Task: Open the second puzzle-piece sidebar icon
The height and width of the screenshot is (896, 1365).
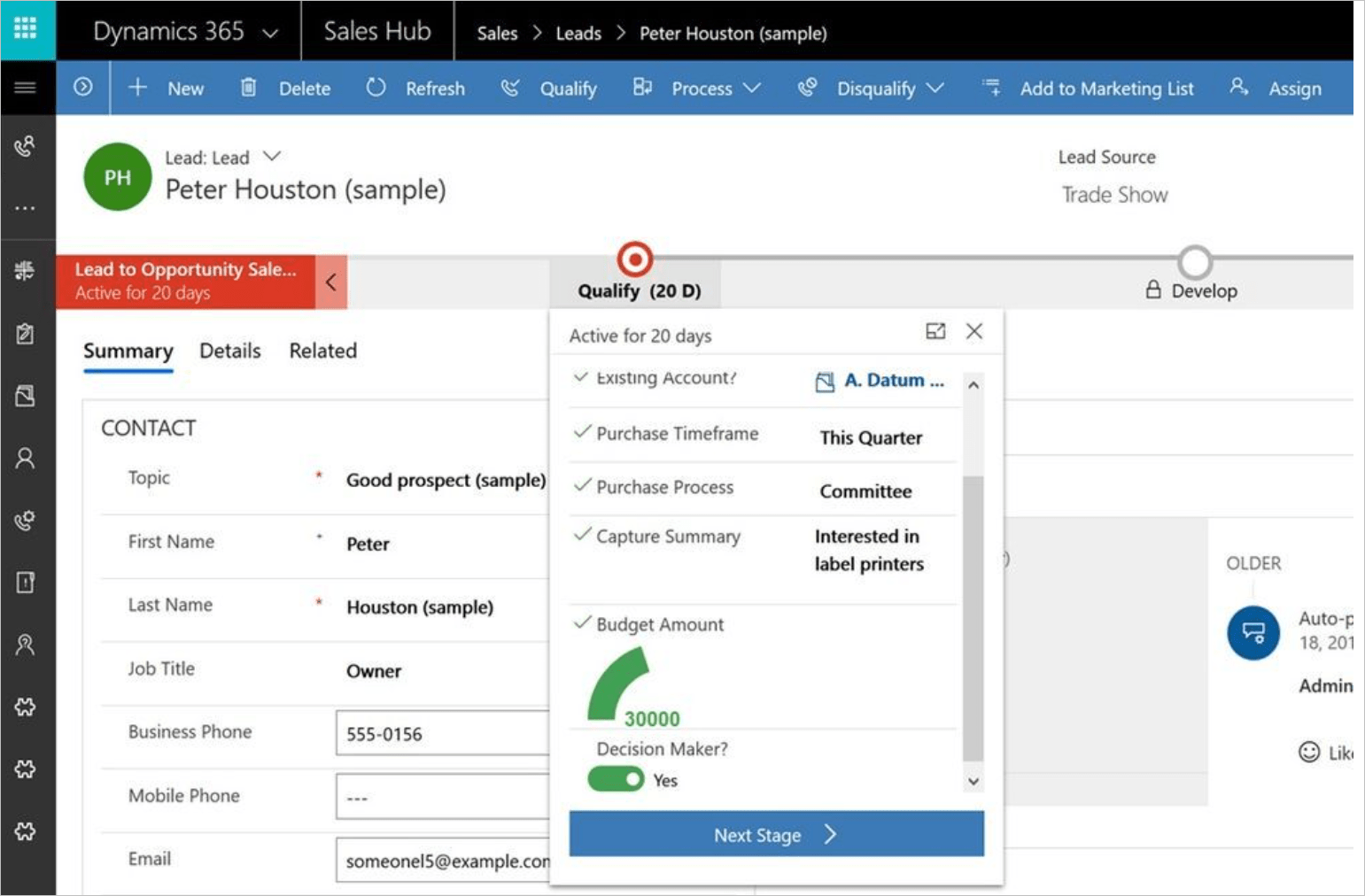Action: (x=26, y=769)
